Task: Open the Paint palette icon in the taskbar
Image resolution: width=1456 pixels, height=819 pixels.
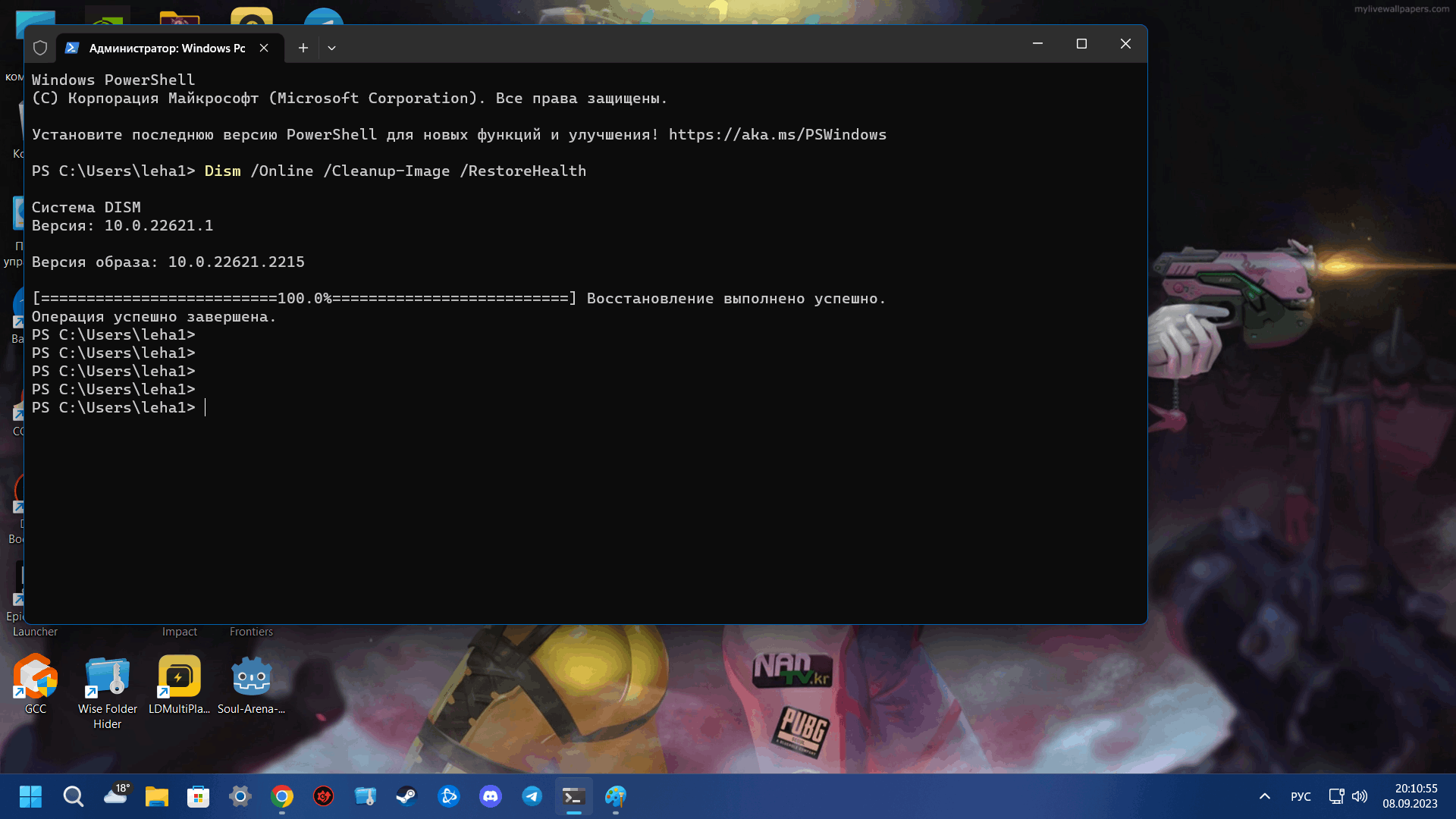Action: coord(616,796)
